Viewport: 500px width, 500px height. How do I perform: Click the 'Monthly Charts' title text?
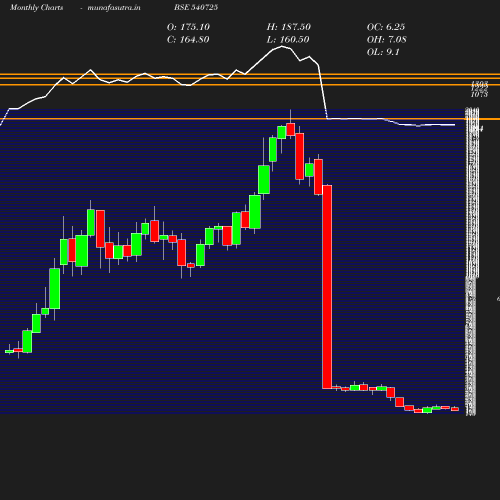(x=37, y=8)
